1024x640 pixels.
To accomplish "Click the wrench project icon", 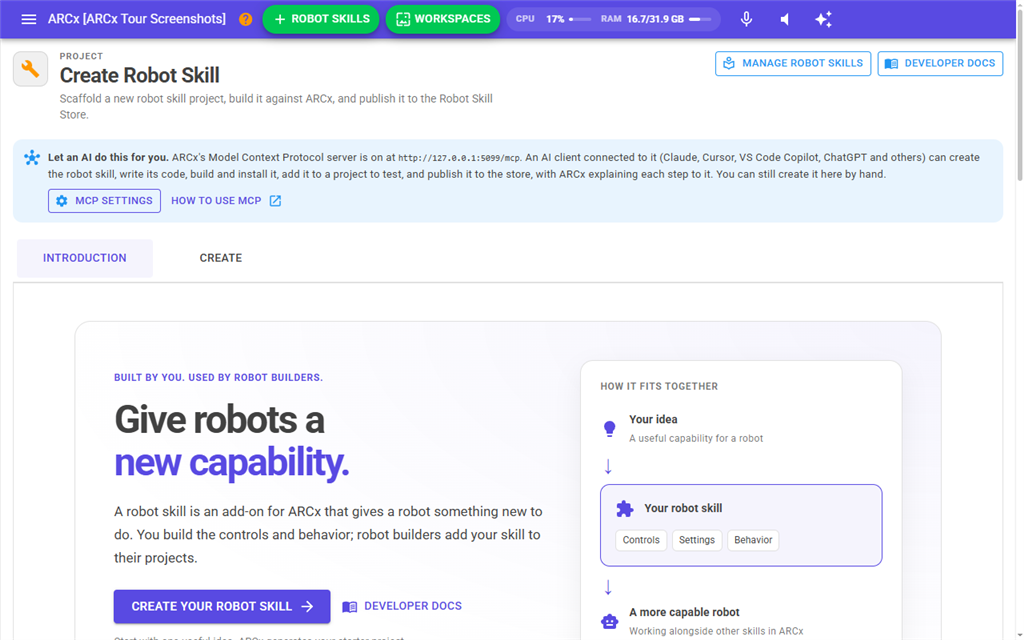I will 31,69.
